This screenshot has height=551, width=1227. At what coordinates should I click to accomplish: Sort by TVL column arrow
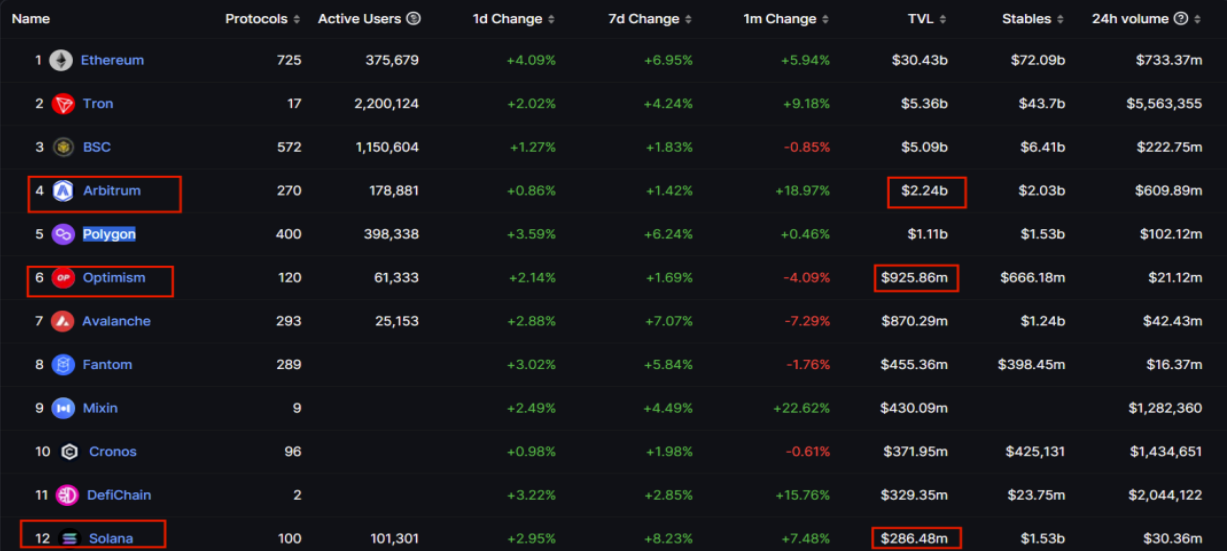click(x=943, y=19)
